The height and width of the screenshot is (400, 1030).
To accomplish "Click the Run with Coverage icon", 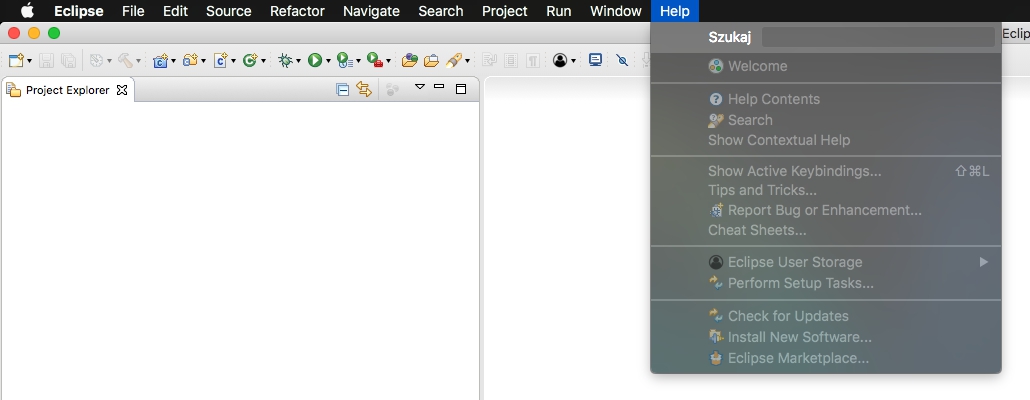I will 343,61.
